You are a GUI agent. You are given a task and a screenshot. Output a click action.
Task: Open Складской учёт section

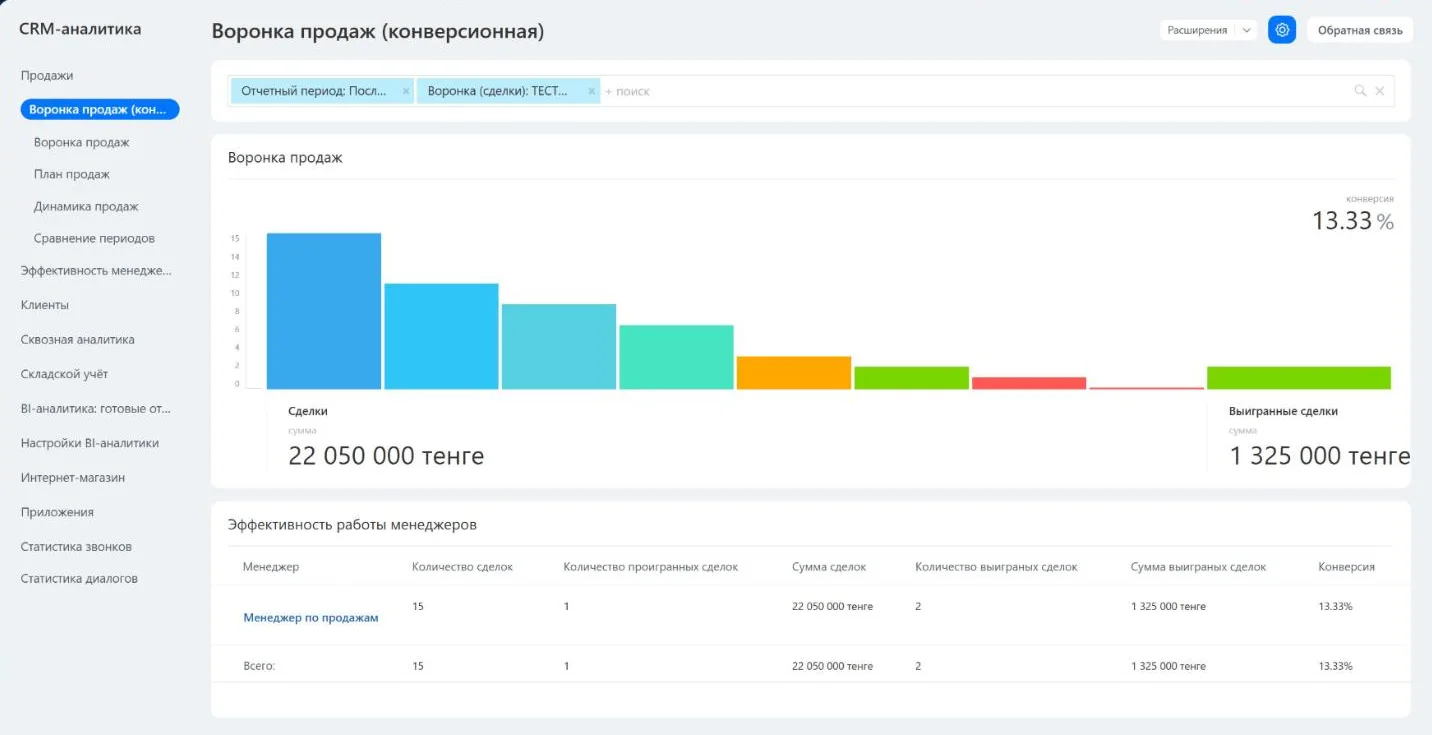(x=64, y=374)
